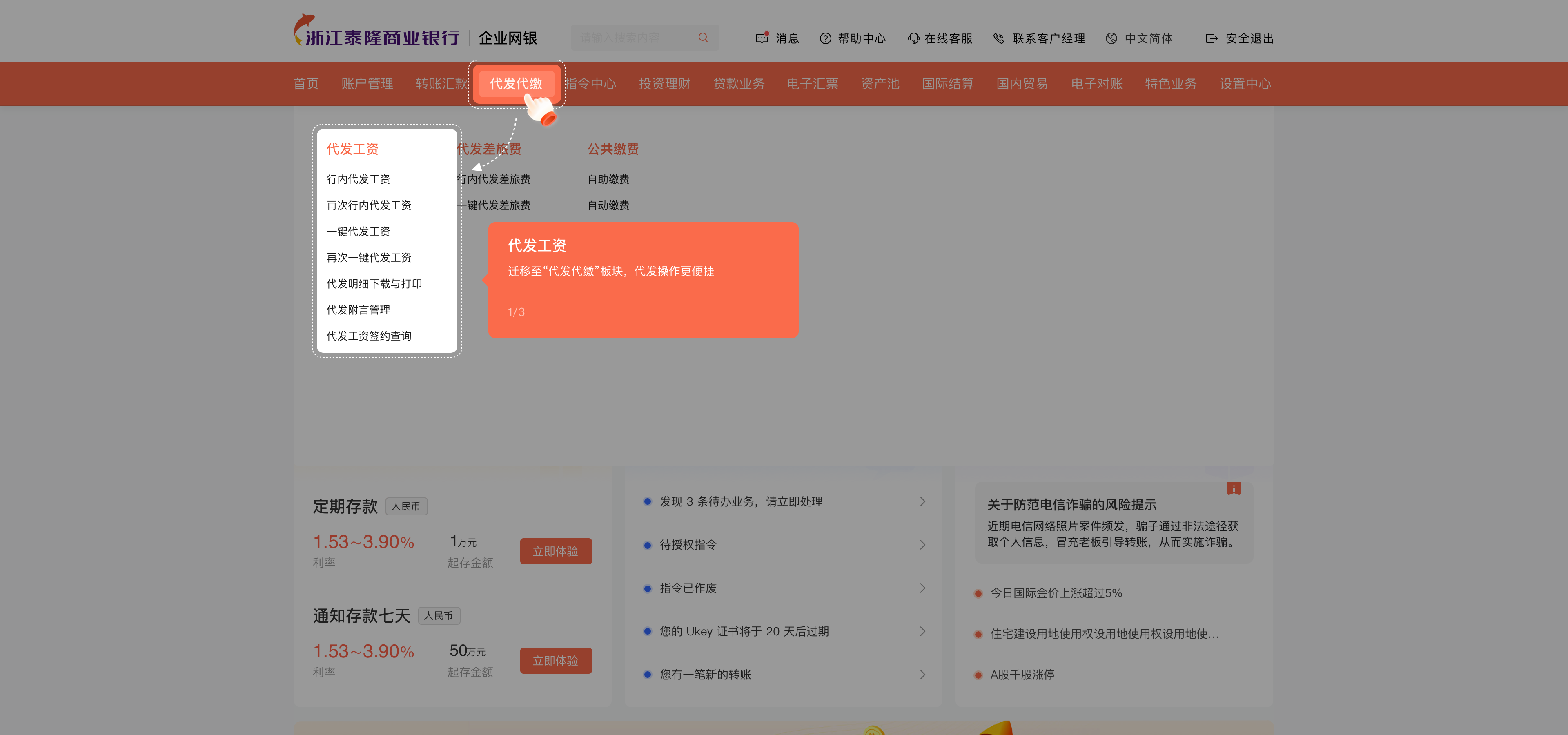Click 立即体验 for 定期存款

click(x=555, y=551)
